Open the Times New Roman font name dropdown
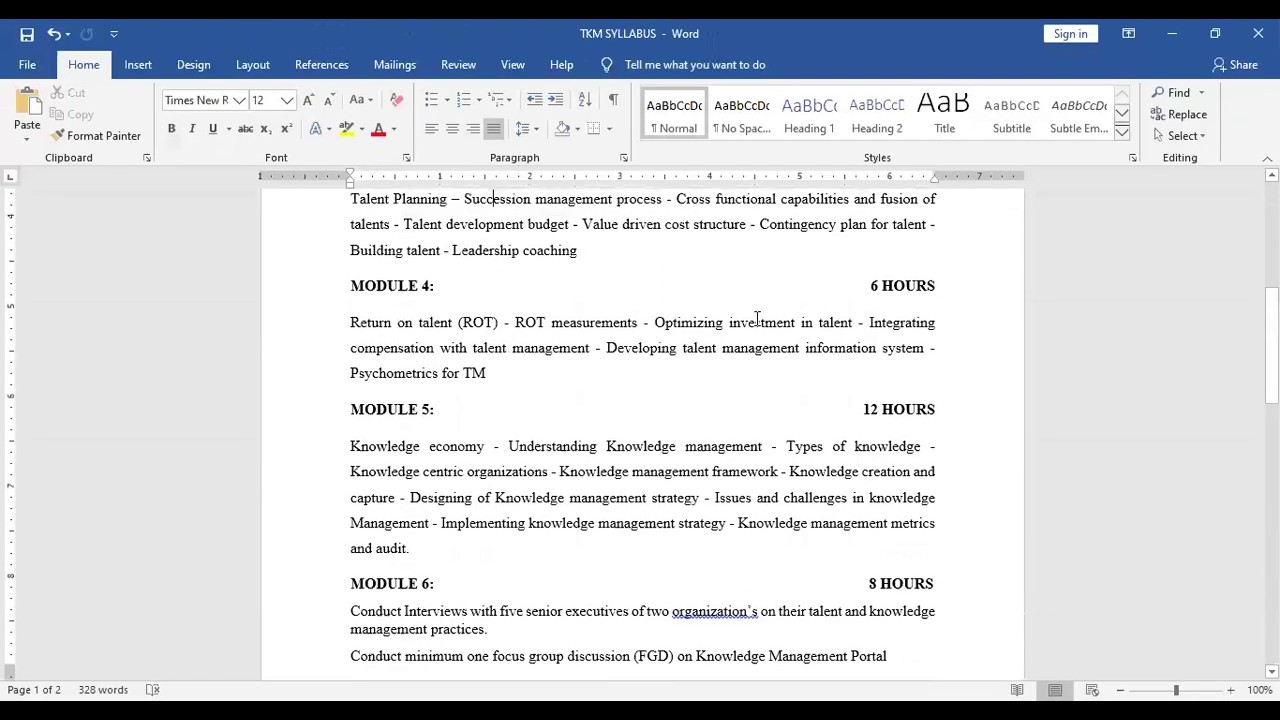The image size is (1280, 720). point(239,100)
